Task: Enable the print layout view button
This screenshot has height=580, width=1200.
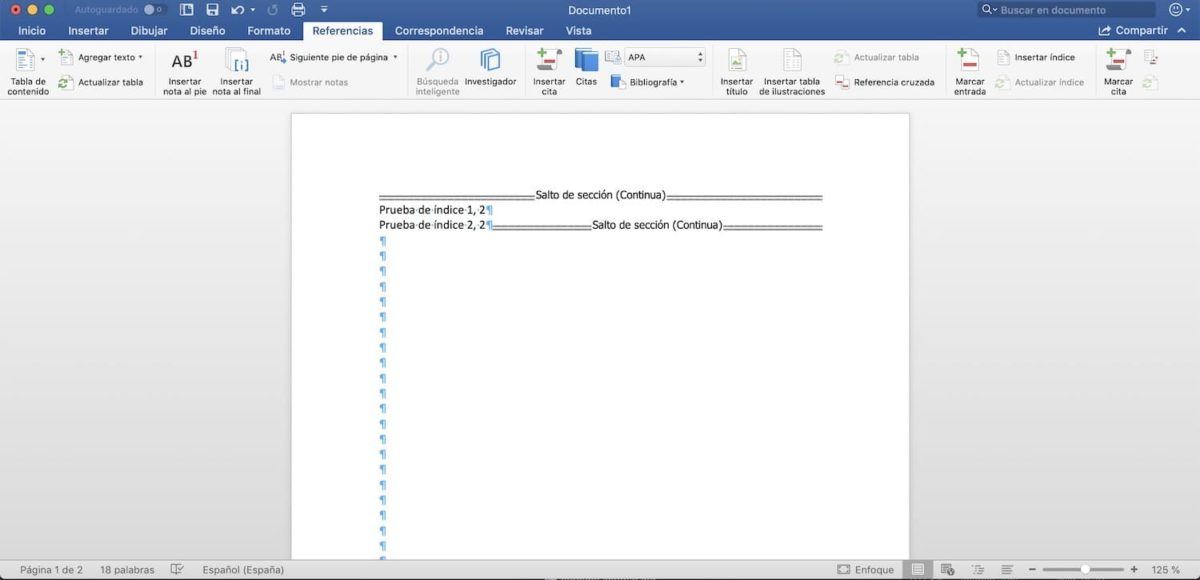Action: tap(917, 569)
